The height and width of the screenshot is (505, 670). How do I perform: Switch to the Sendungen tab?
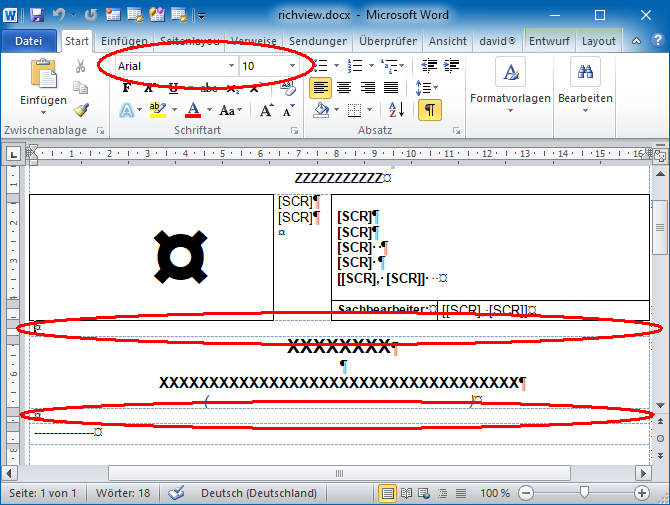coord(318,41)
